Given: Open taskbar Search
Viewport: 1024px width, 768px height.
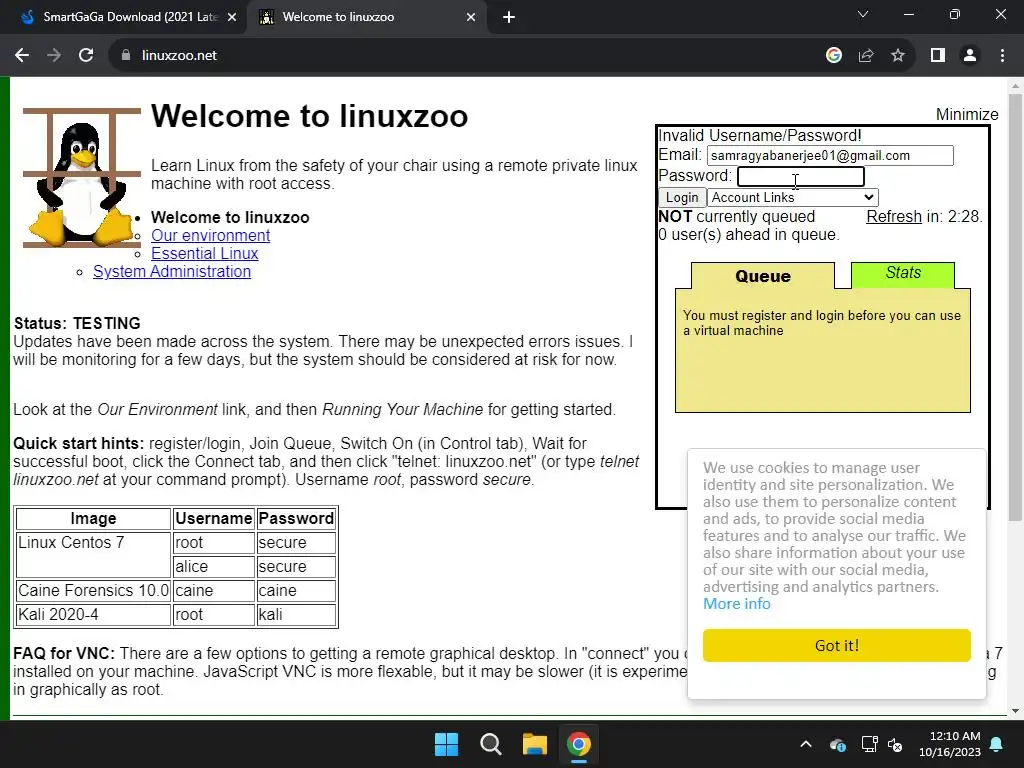Looking at the screenshot, I should [490, 744].
